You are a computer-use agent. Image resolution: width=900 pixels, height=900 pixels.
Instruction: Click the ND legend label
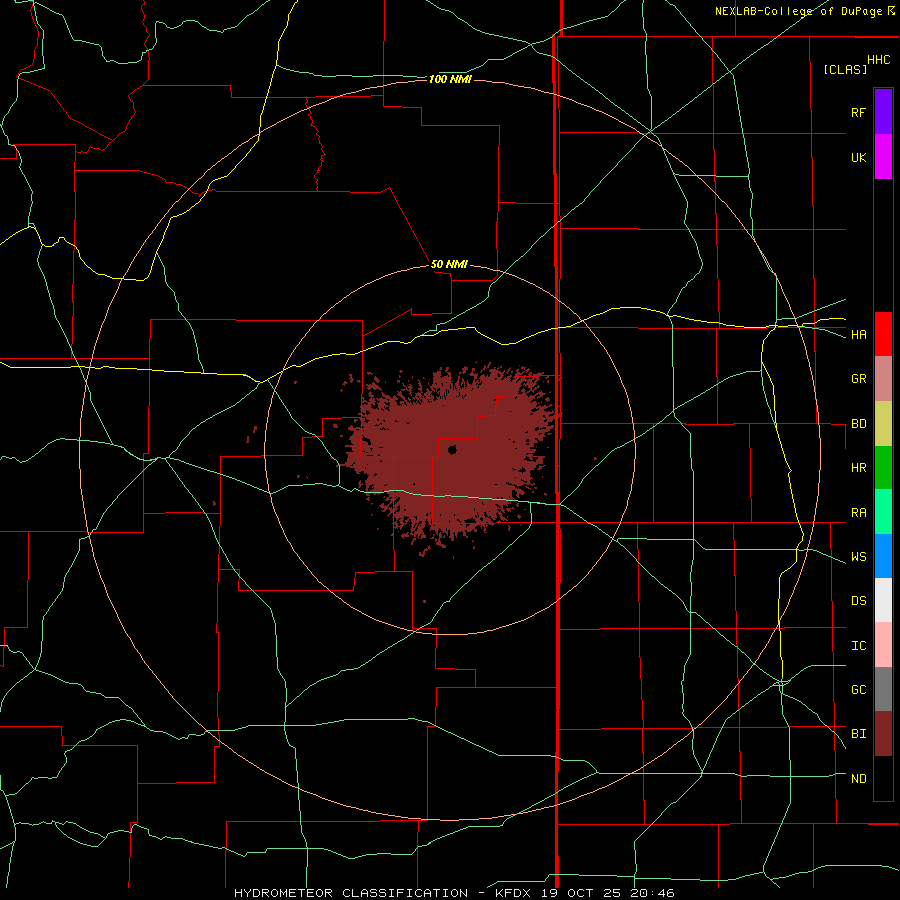pos(858,779)
